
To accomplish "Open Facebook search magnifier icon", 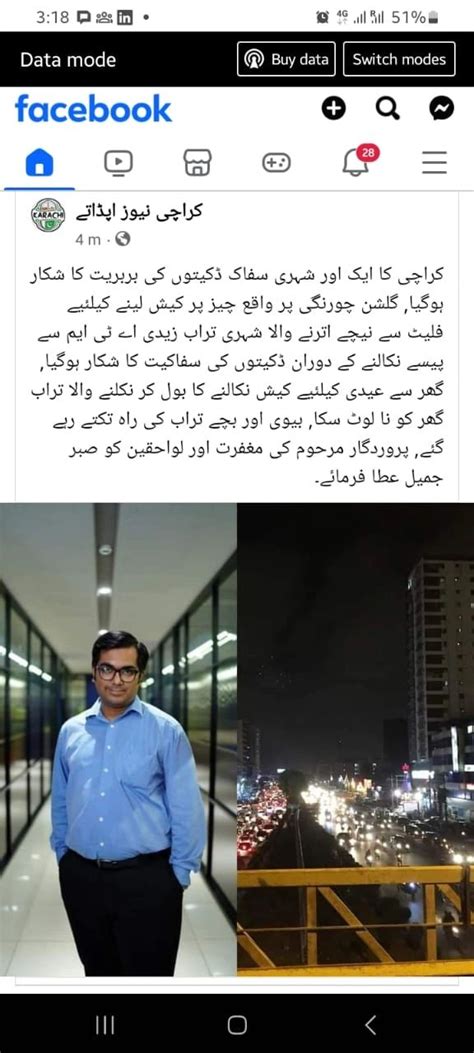I will point(387,108).
